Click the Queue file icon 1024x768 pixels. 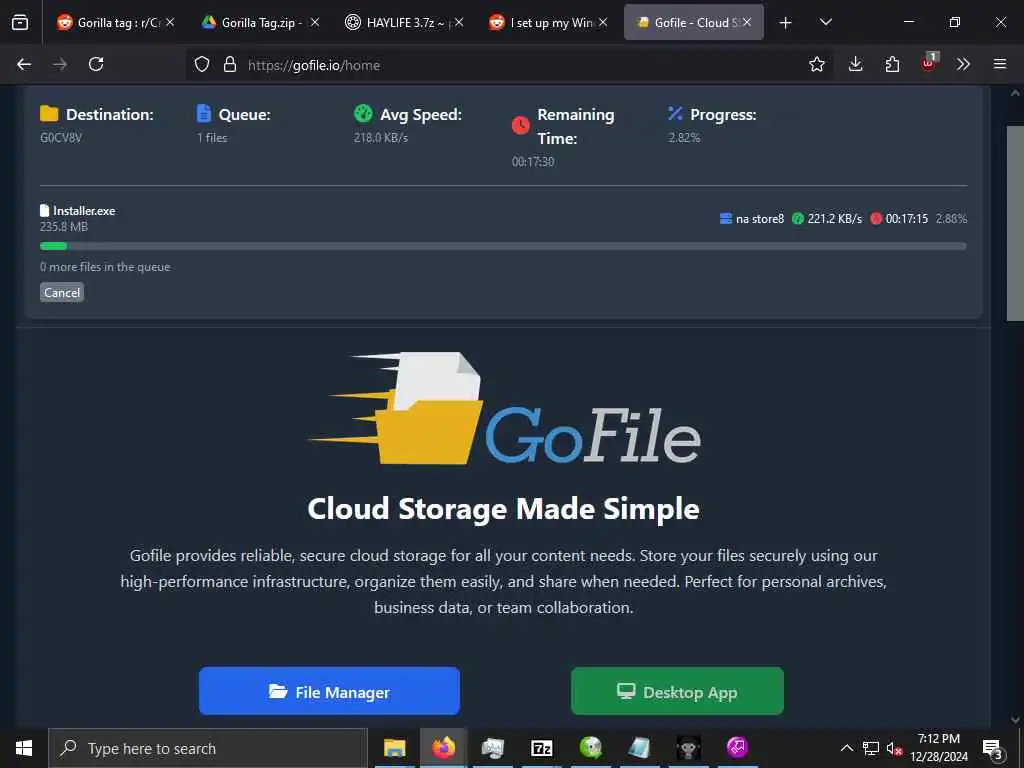point(204,114)
